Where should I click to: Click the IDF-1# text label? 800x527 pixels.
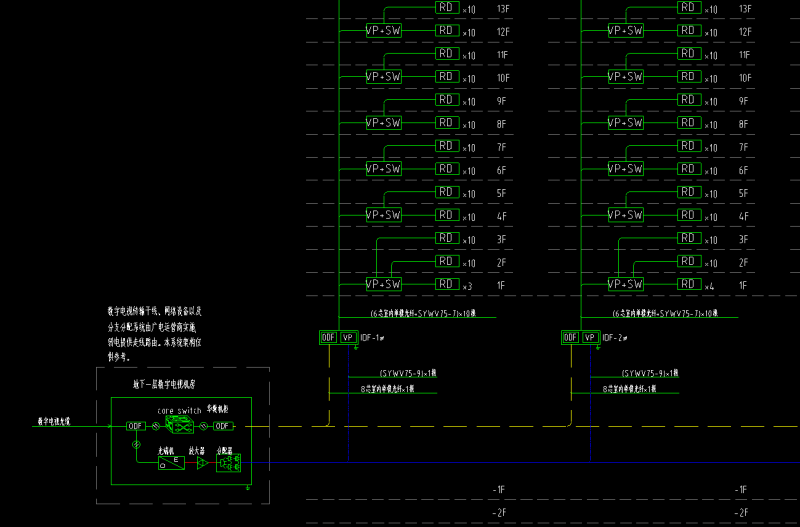tap(372, 338)
